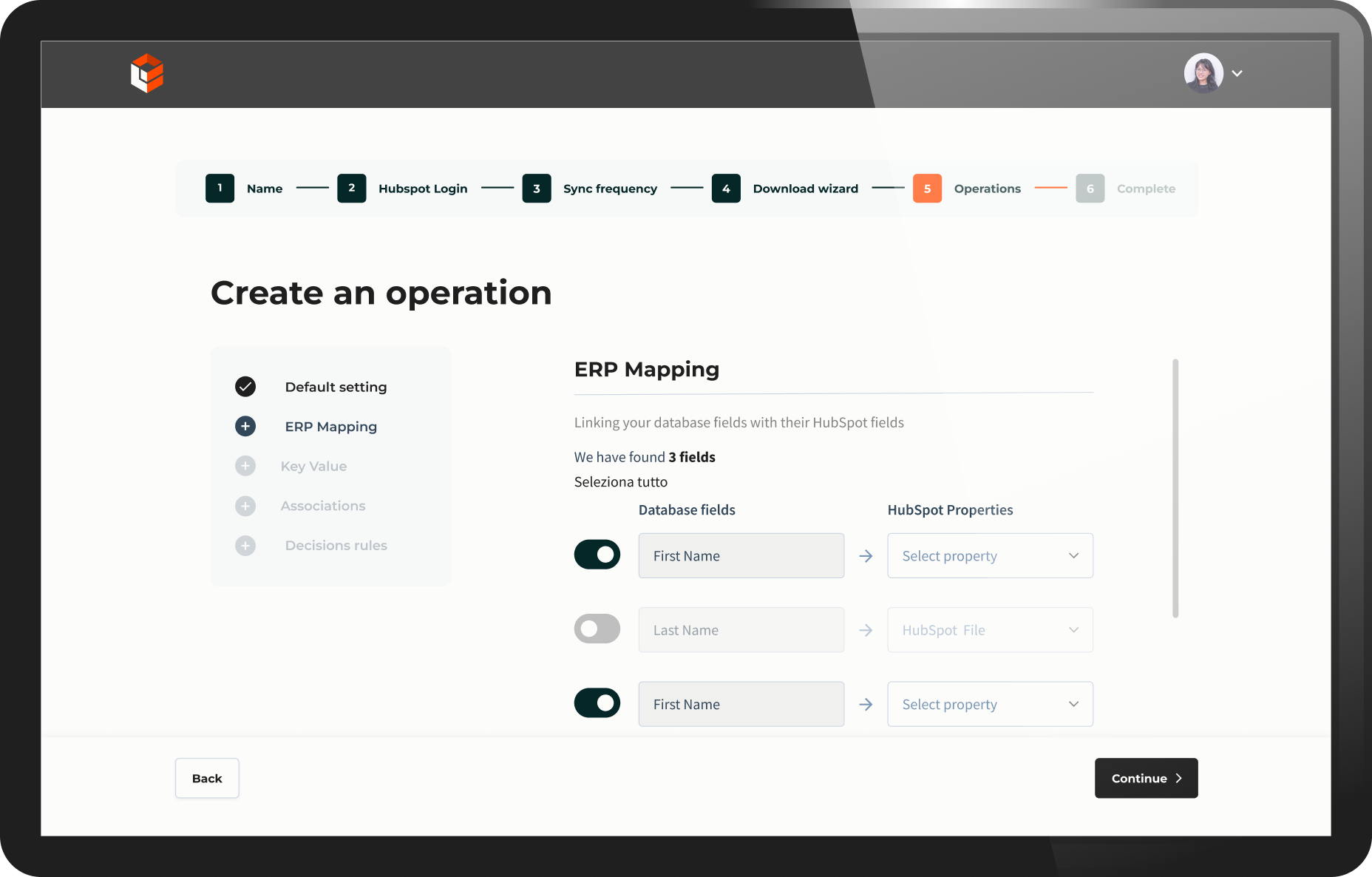Screen dimensions: 1372x877
Task: Turn off the bottom First Name toggle
Action: click(x=597, y=703)
